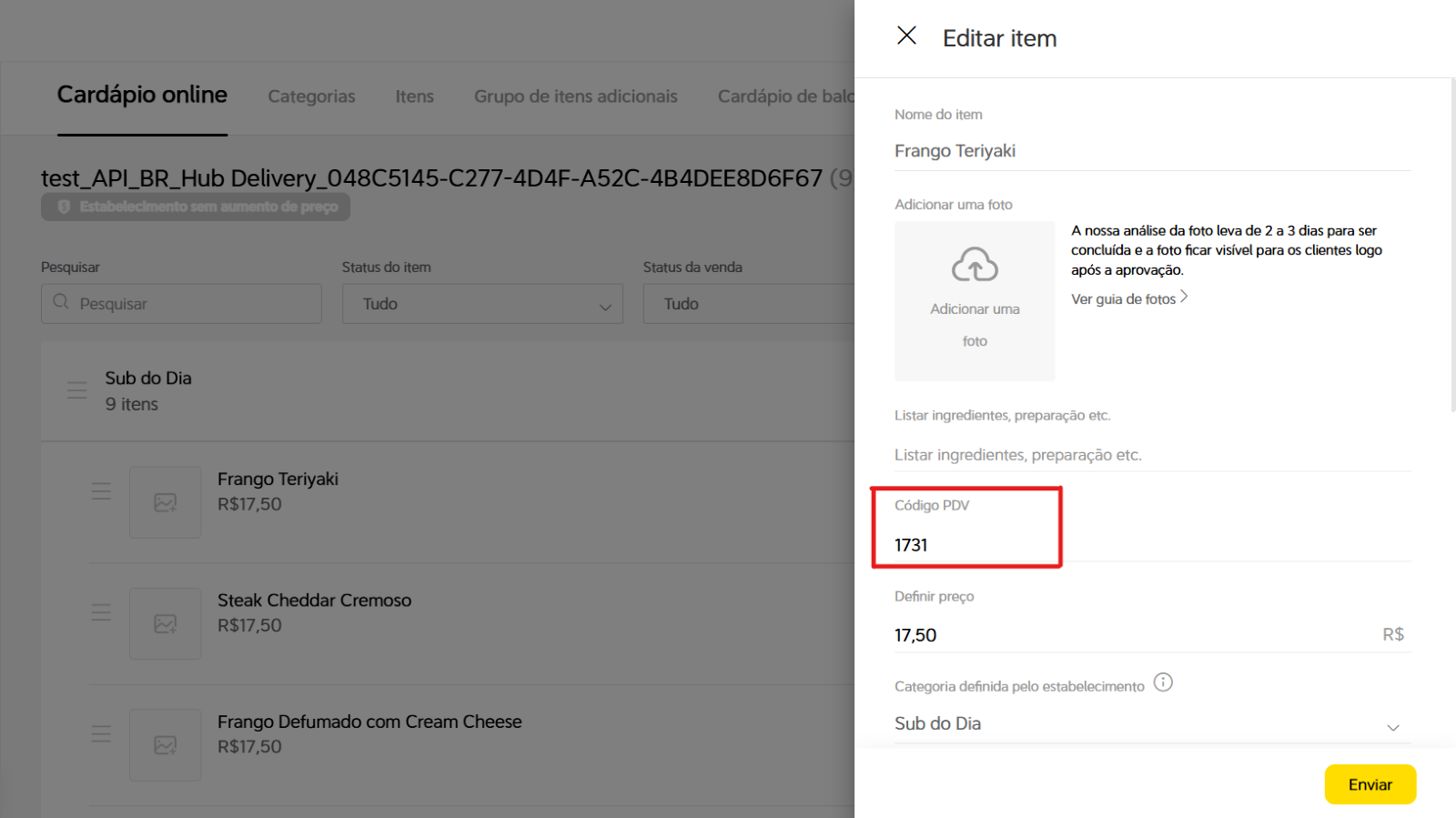The height and width of the screenshot is (818, 1456).
Task: Click the Frango Teriyaki image placeholder
Action: [165, 502]
